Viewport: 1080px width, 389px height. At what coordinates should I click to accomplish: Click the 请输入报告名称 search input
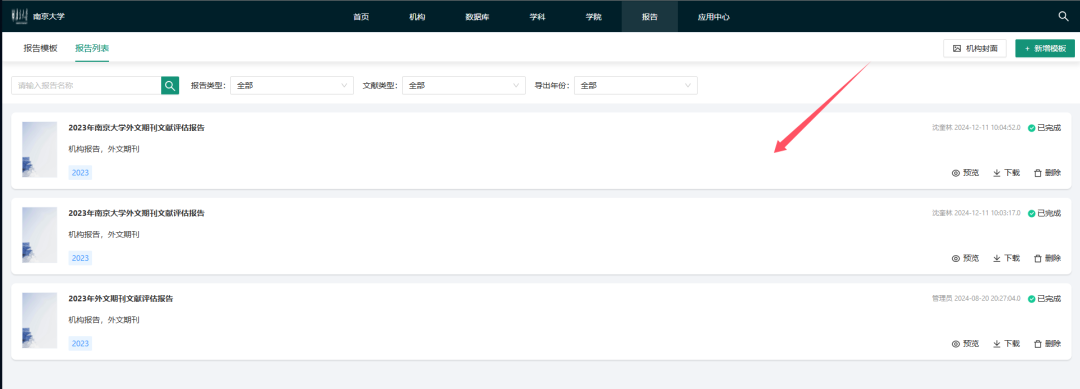86,85
